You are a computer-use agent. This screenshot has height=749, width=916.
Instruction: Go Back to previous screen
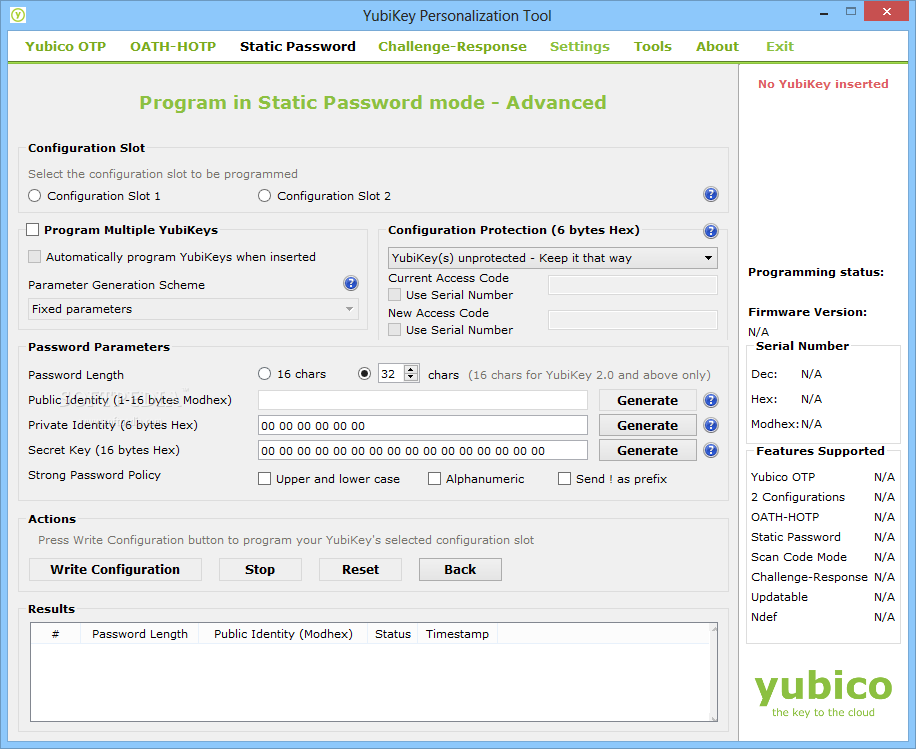click(x=460, y=570)
